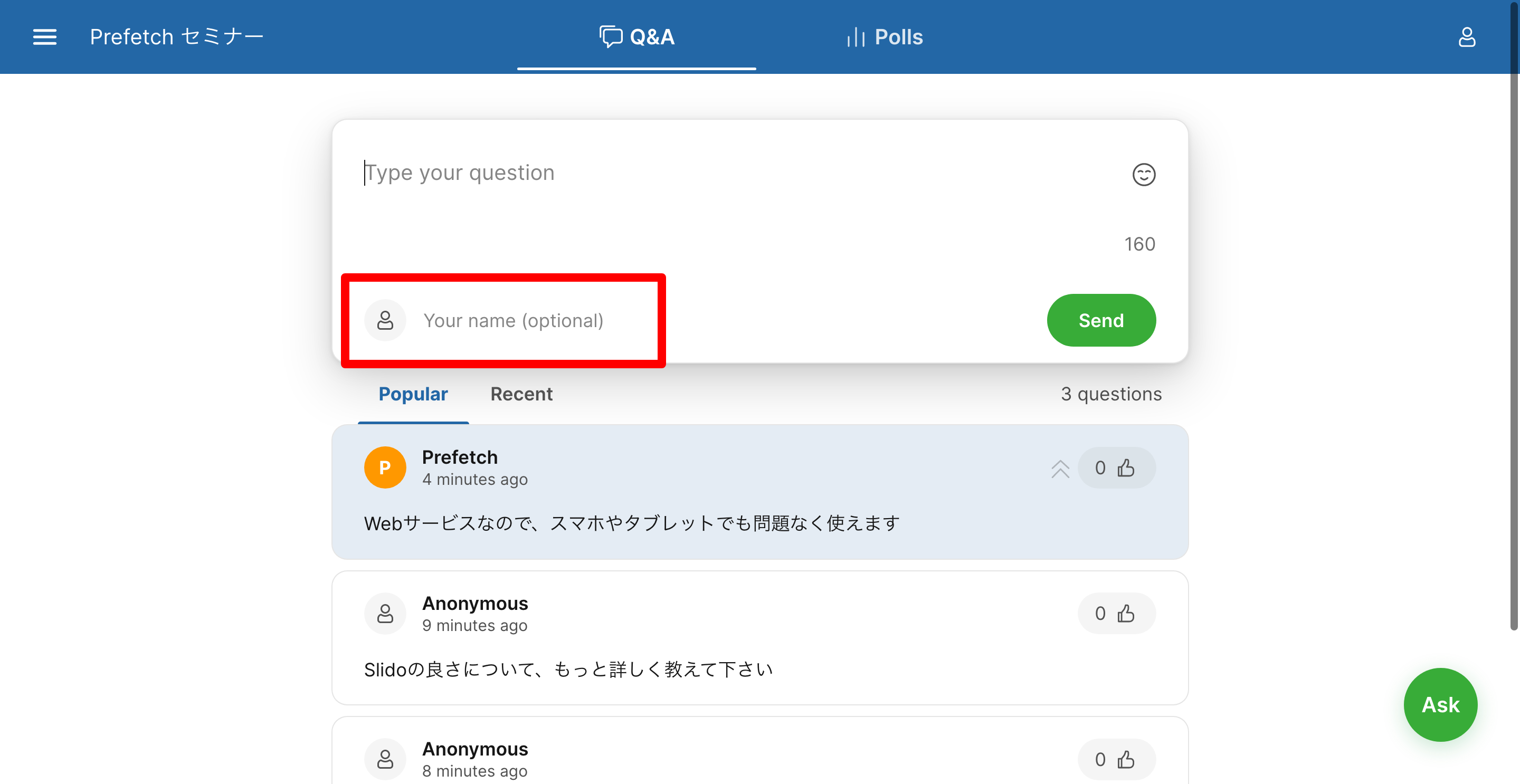
Task: Click the Anonymous avatar on the Slido question
Action: (385, 613)
